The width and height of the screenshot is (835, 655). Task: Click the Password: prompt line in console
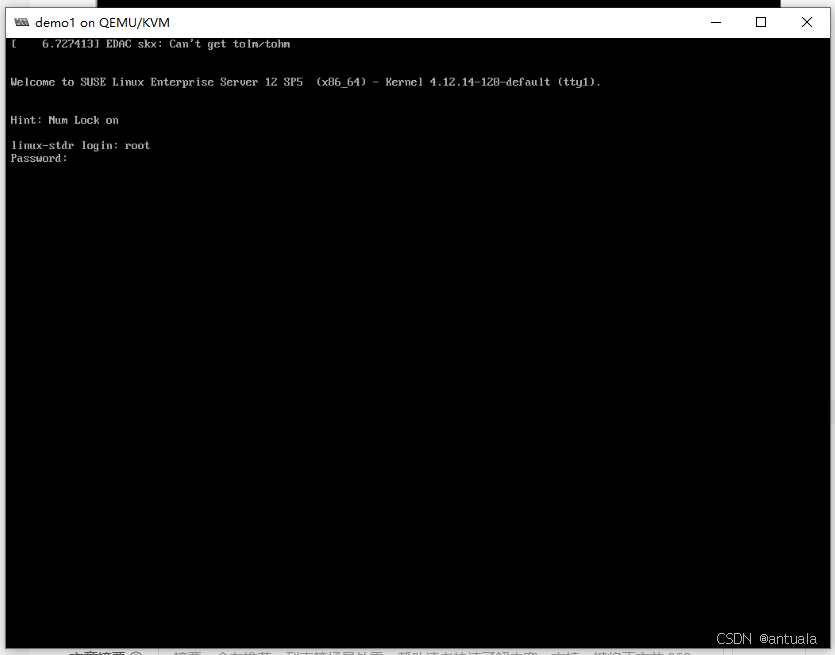[x=39, y=158]
